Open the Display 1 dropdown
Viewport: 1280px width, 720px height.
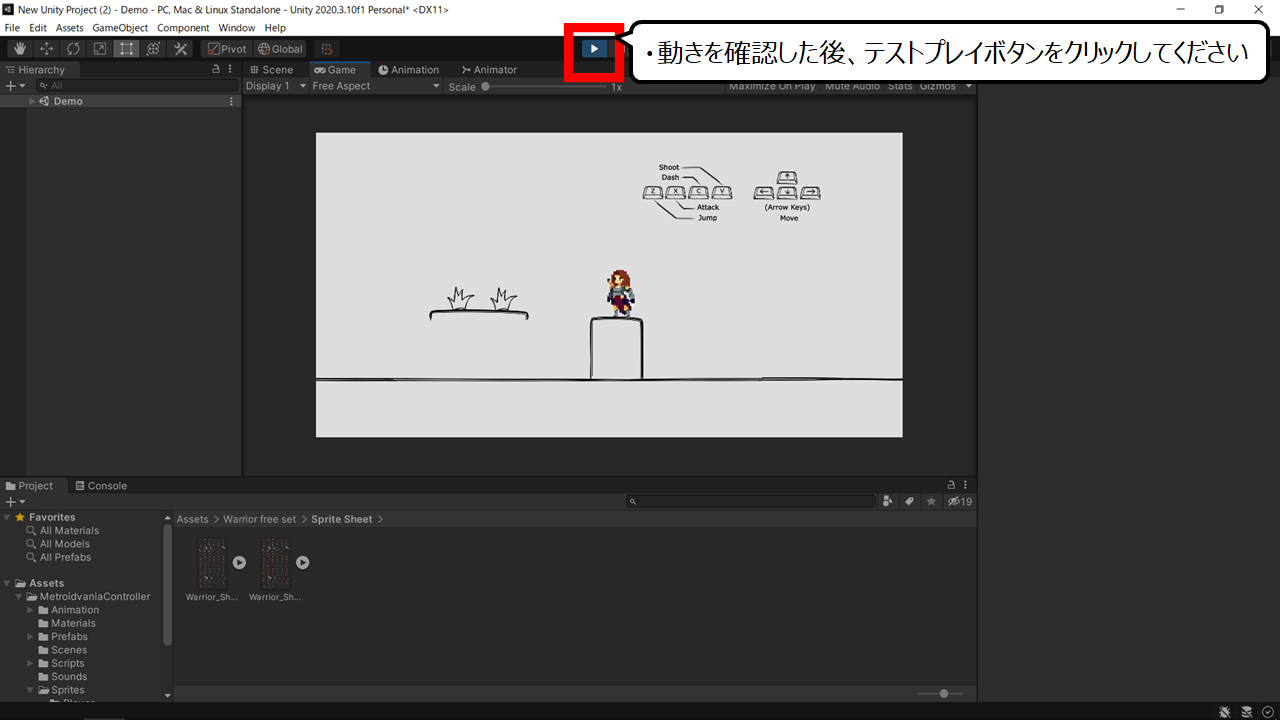click(276, 86)
